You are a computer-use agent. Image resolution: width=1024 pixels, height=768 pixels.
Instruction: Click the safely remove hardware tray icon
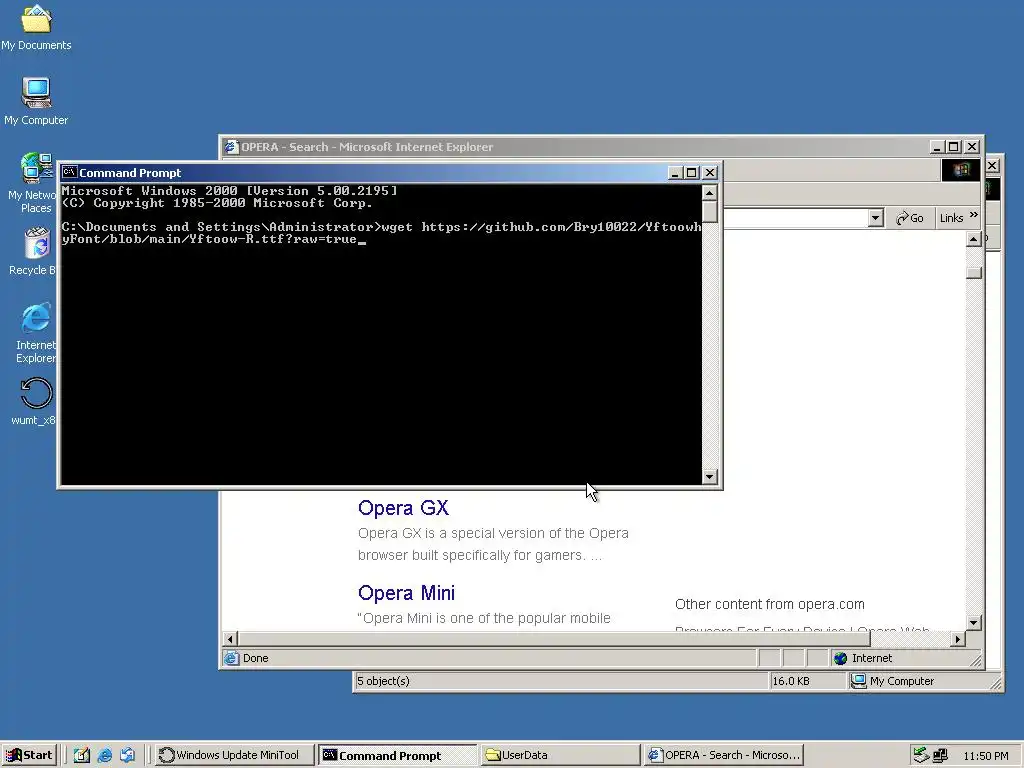pos(921,755)
